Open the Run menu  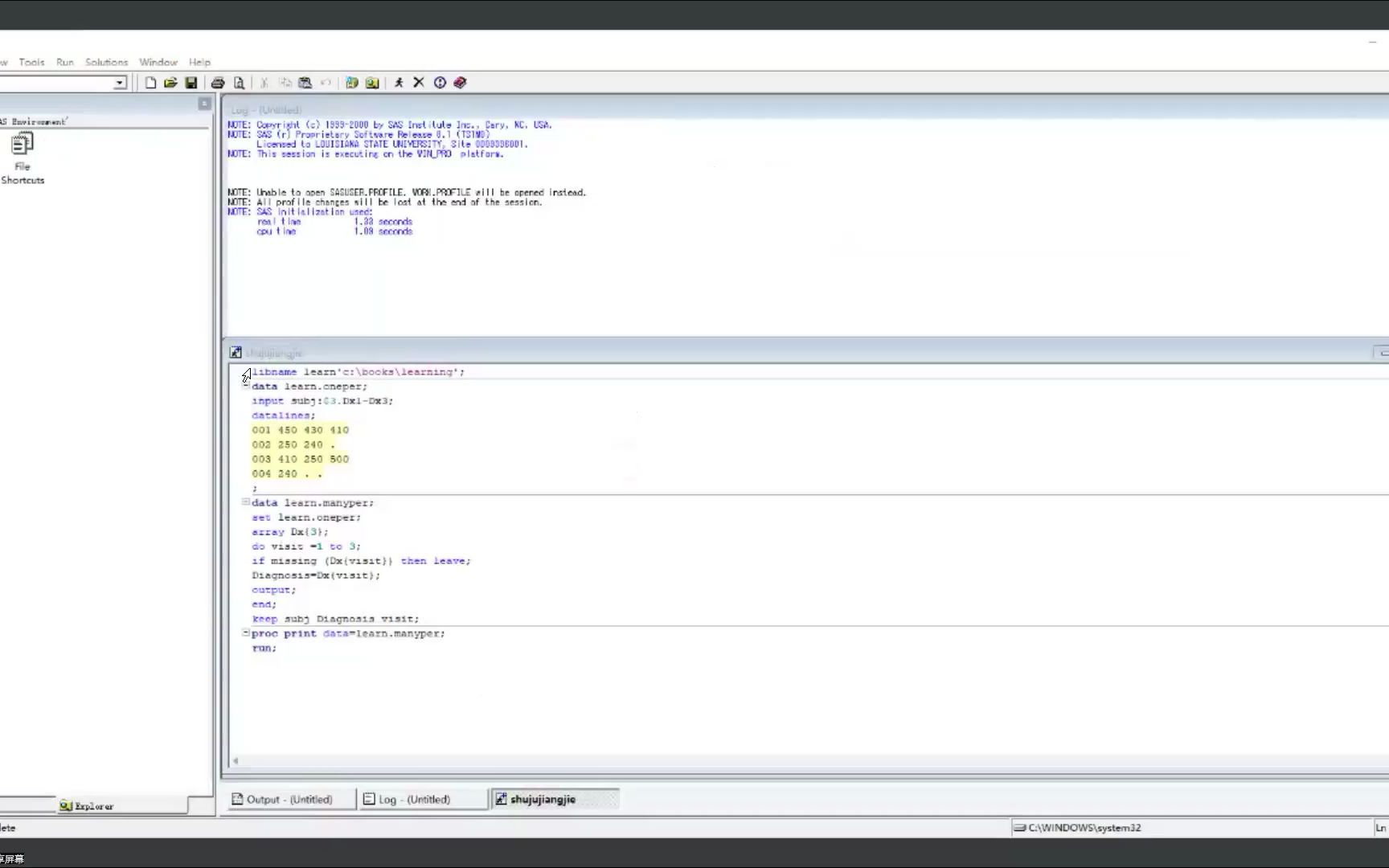point(65,62)
